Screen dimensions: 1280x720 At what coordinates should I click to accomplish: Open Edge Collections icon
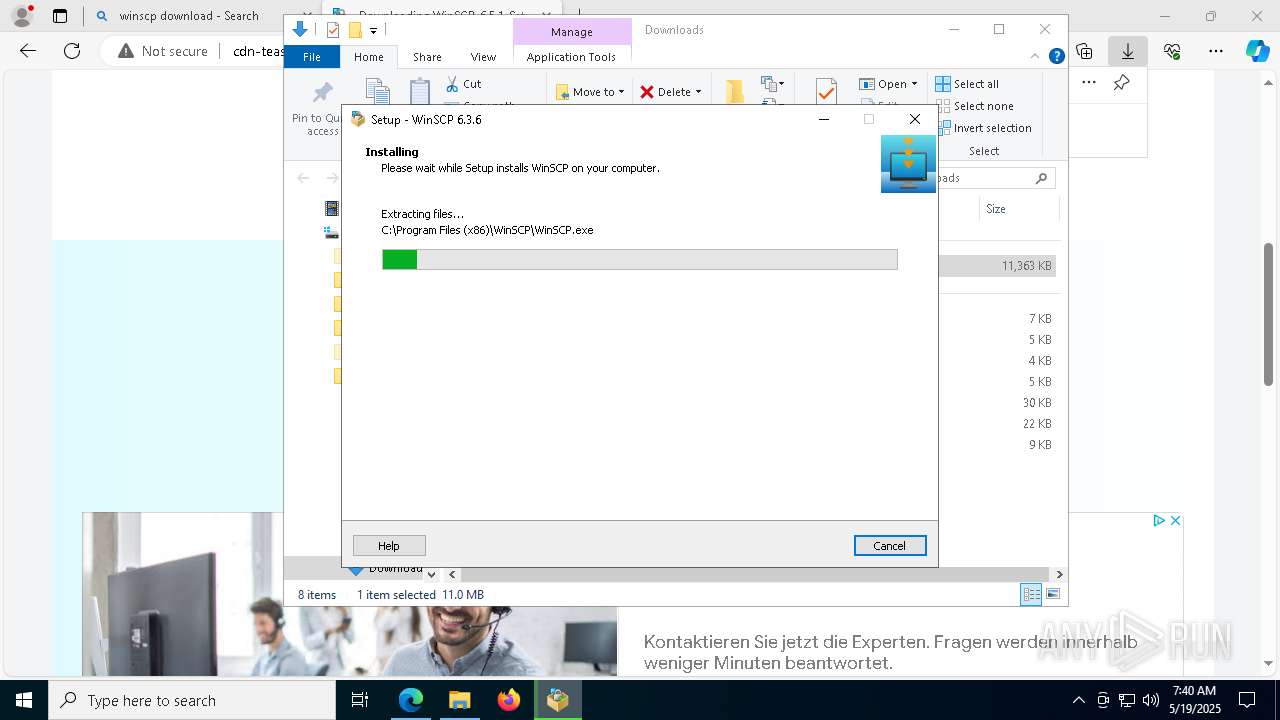1084,51
